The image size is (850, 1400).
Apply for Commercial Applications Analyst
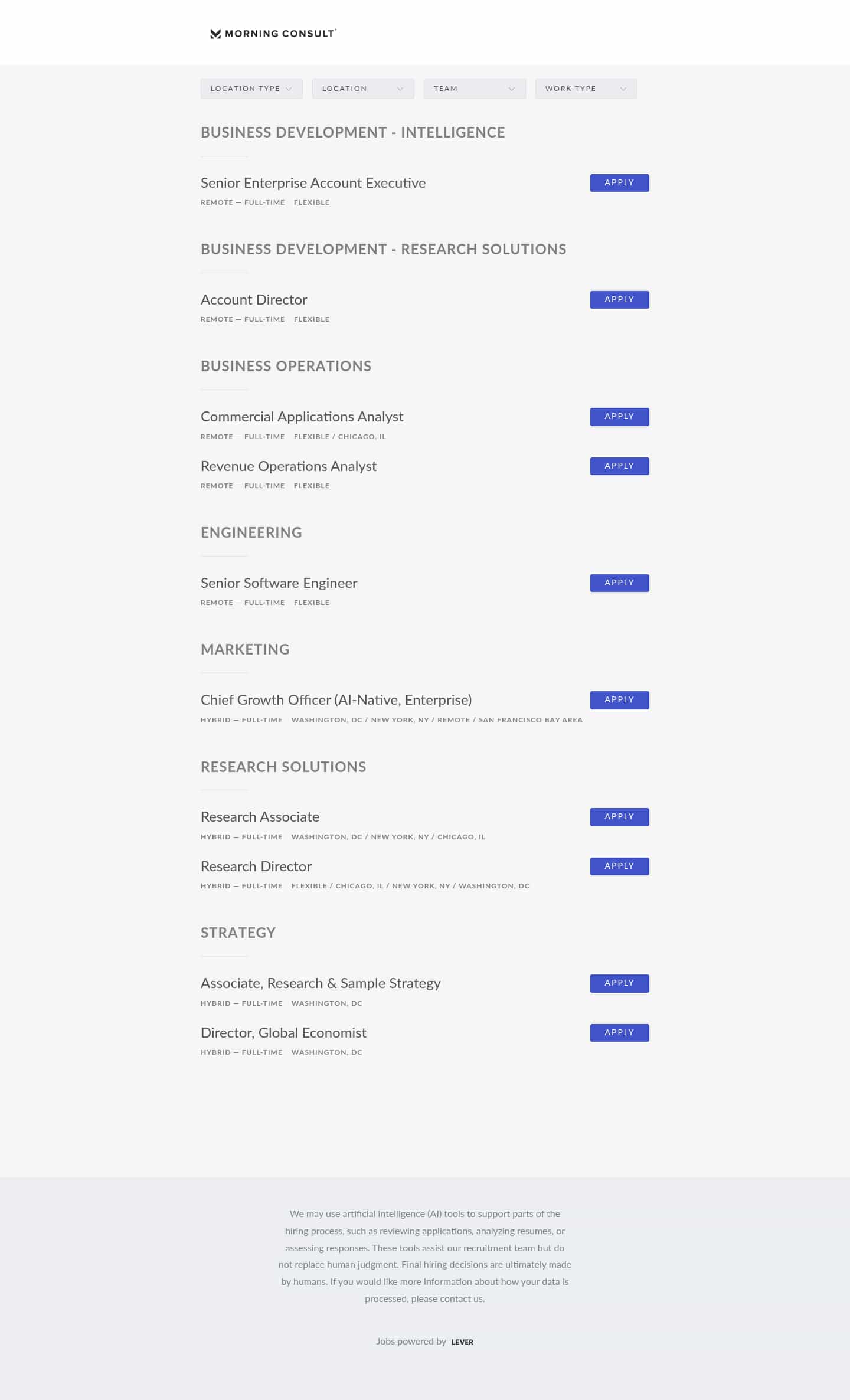(619, 416)
